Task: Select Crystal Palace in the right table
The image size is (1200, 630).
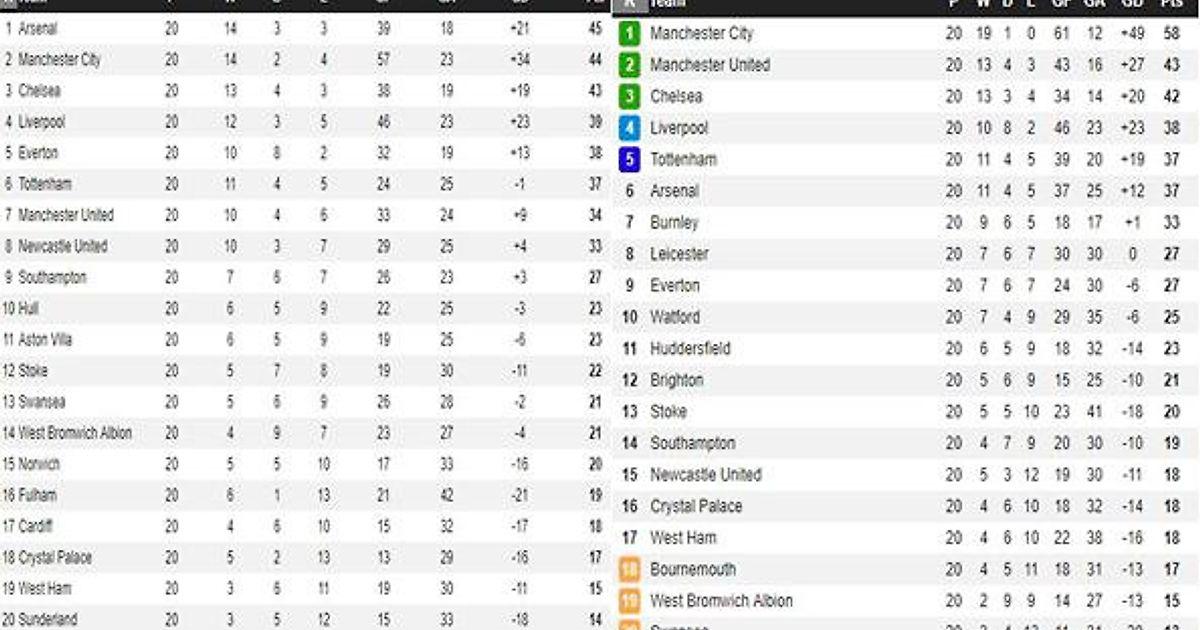Action: click(x=696, y=506)
